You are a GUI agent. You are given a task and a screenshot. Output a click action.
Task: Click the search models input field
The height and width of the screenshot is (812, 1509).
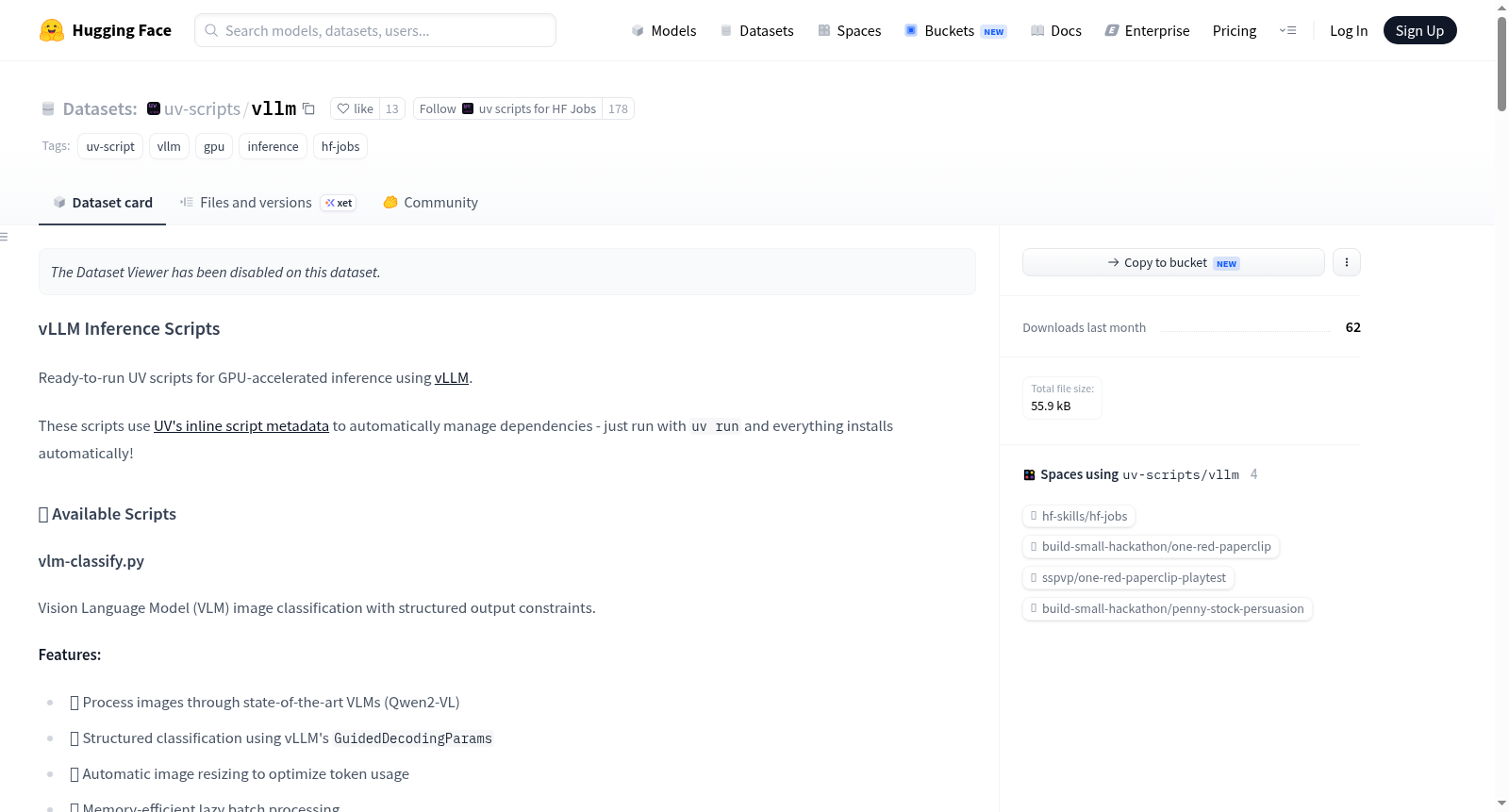375,30
